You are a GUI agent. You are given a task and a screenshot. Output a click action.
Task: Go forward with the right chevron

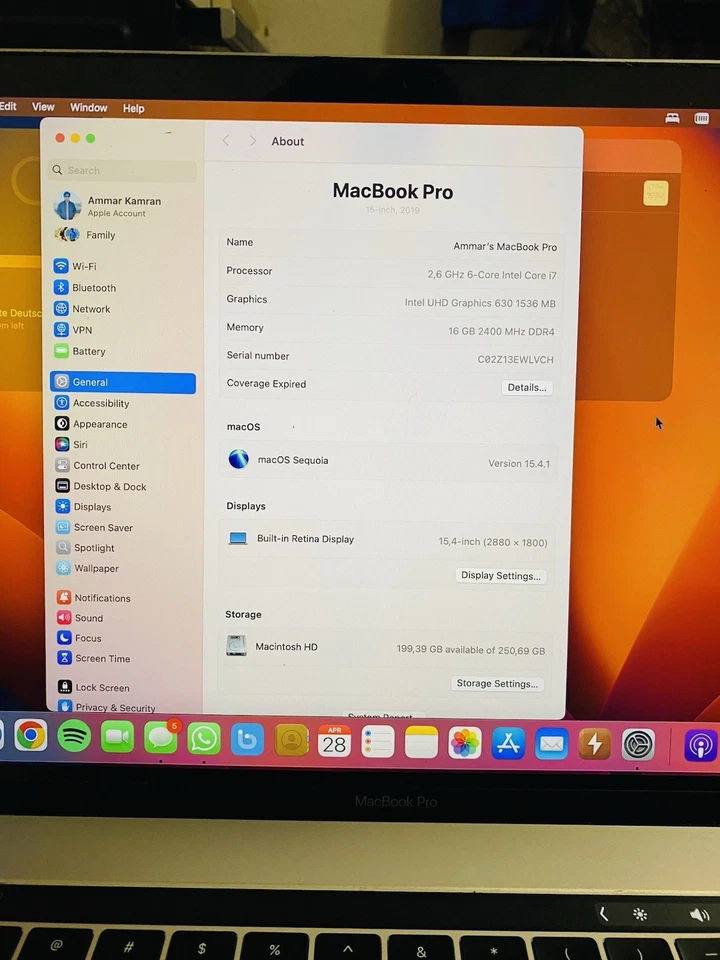[x=252, y=141]
